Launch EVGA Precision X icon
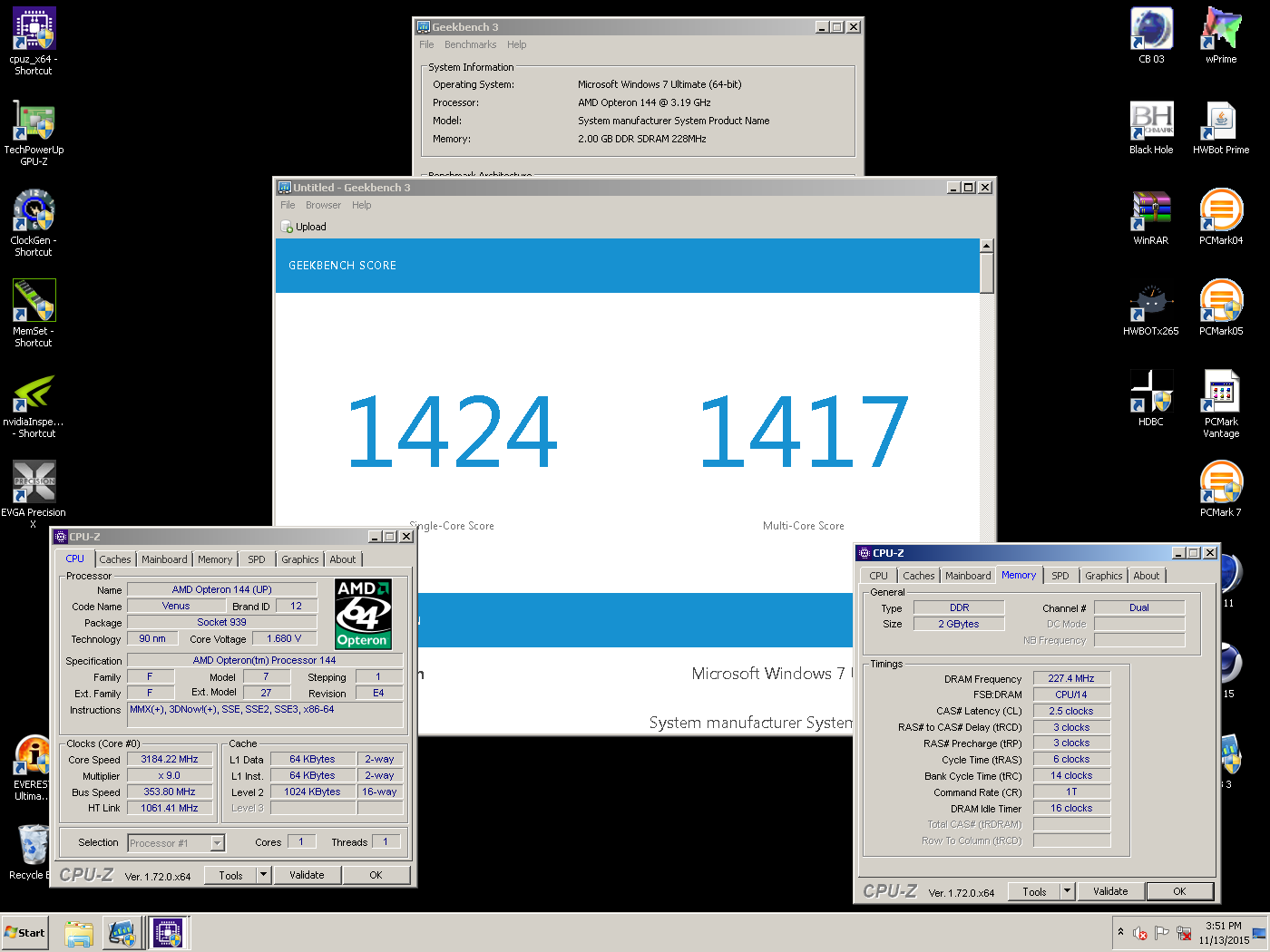 (x=34, y=494)
